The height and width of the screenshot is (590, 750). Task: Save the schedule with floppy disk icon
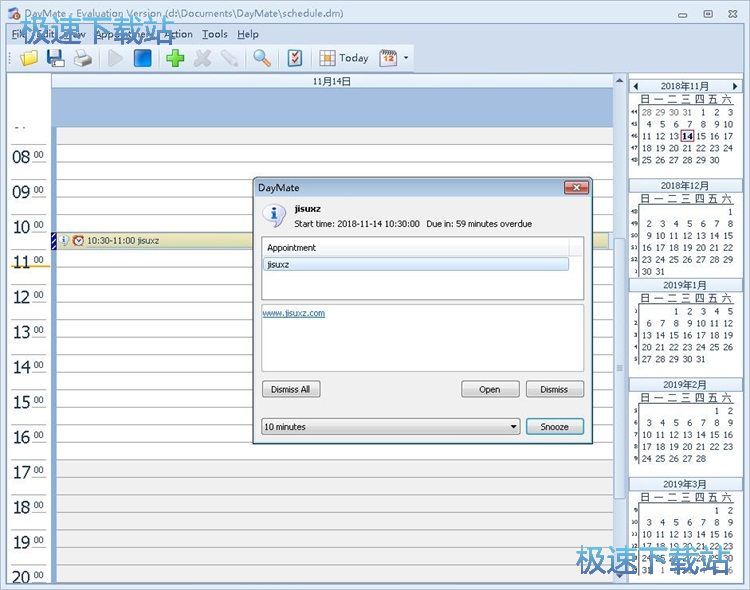(x=55, y=58)
